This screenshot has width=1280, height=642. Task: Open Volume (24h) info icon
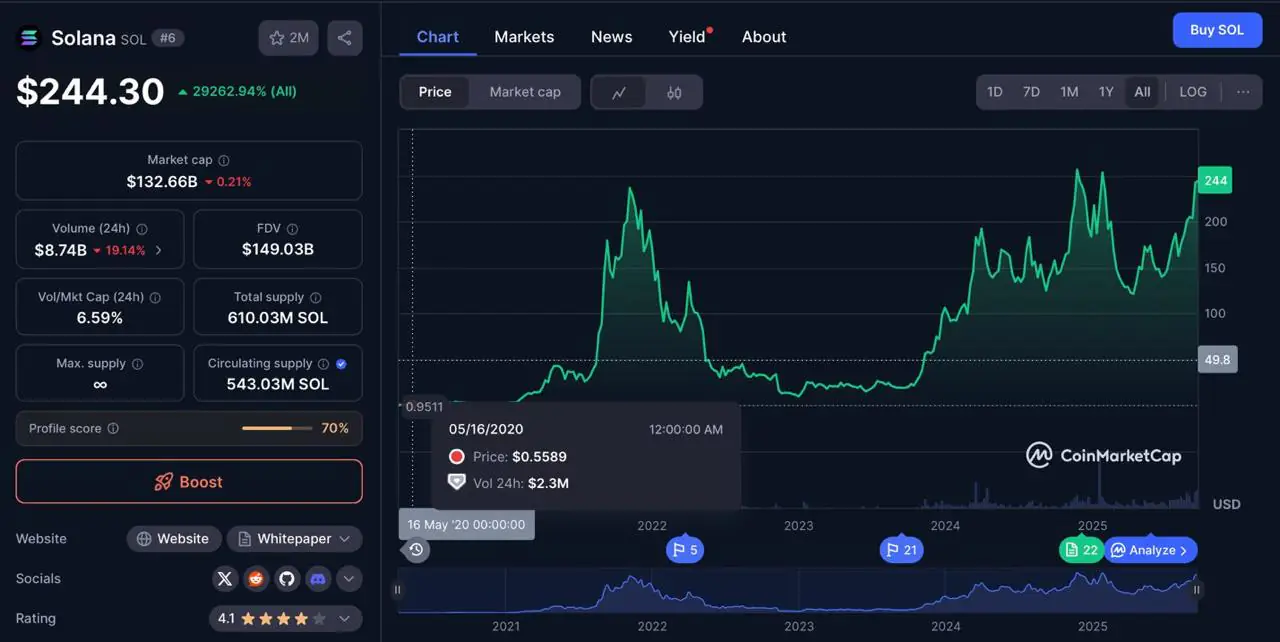[142, 229]
